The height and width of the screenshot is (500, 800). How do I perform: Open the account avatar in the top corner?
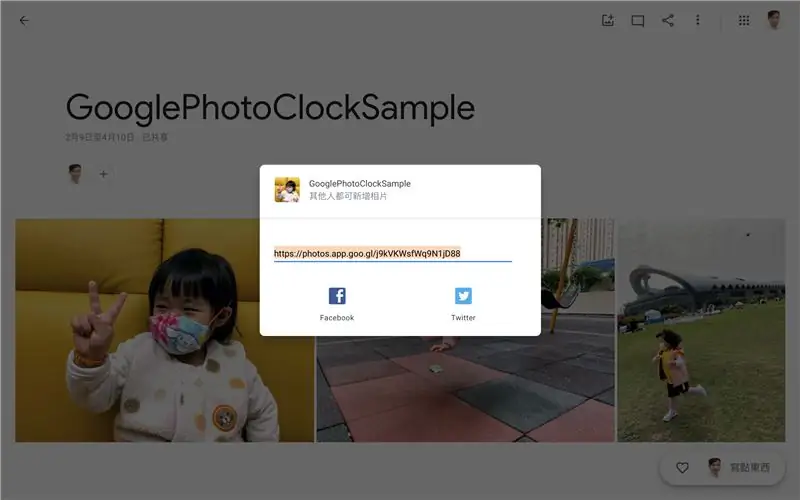click(774, 20)
